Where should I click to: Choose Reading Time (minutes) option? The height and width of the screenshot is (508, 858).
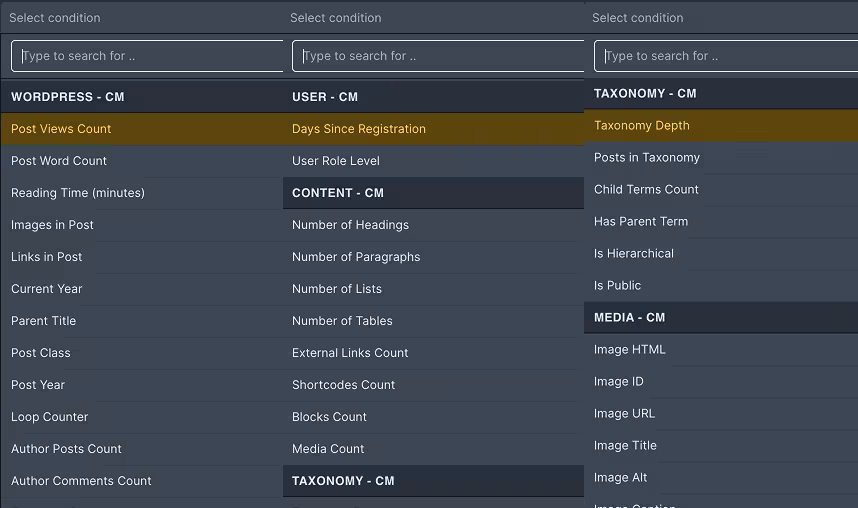coord(142,193)
